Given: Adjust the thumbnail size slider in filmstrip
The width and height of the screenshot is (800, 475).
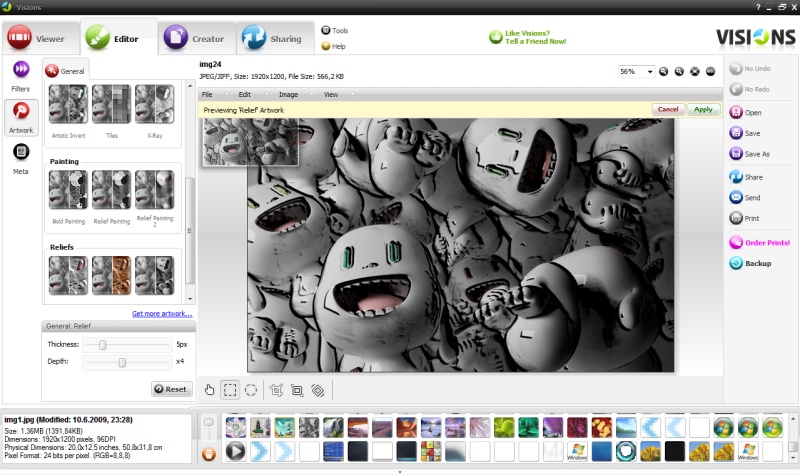Looking at the screenshot, I should (209, 422).
